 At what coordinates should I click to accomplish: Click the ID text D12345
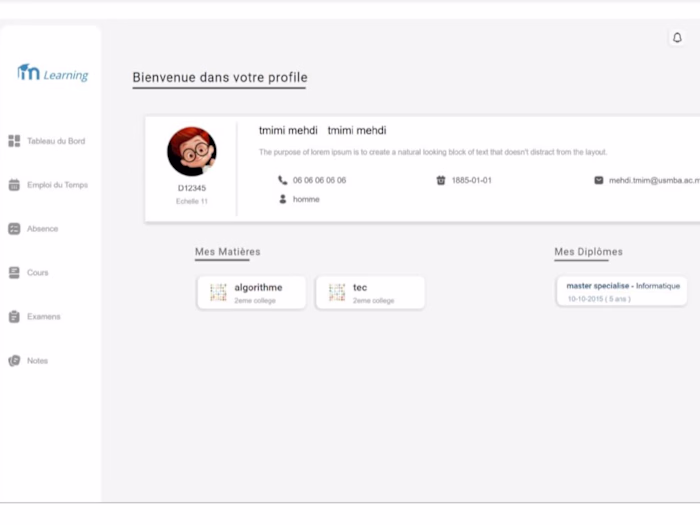point(192,188)
